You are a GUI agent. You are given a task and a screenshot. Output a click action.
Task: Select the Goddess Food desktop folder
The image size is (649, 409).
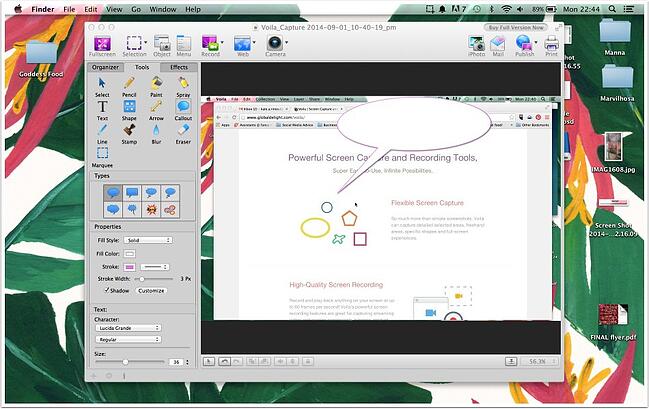click(41, 58)
